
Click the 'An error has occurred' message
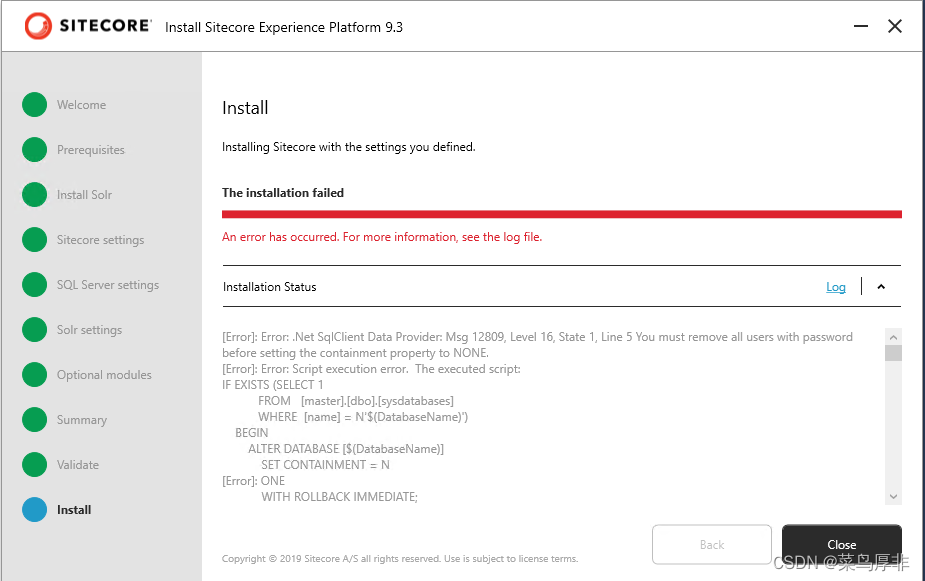(382, 237)
